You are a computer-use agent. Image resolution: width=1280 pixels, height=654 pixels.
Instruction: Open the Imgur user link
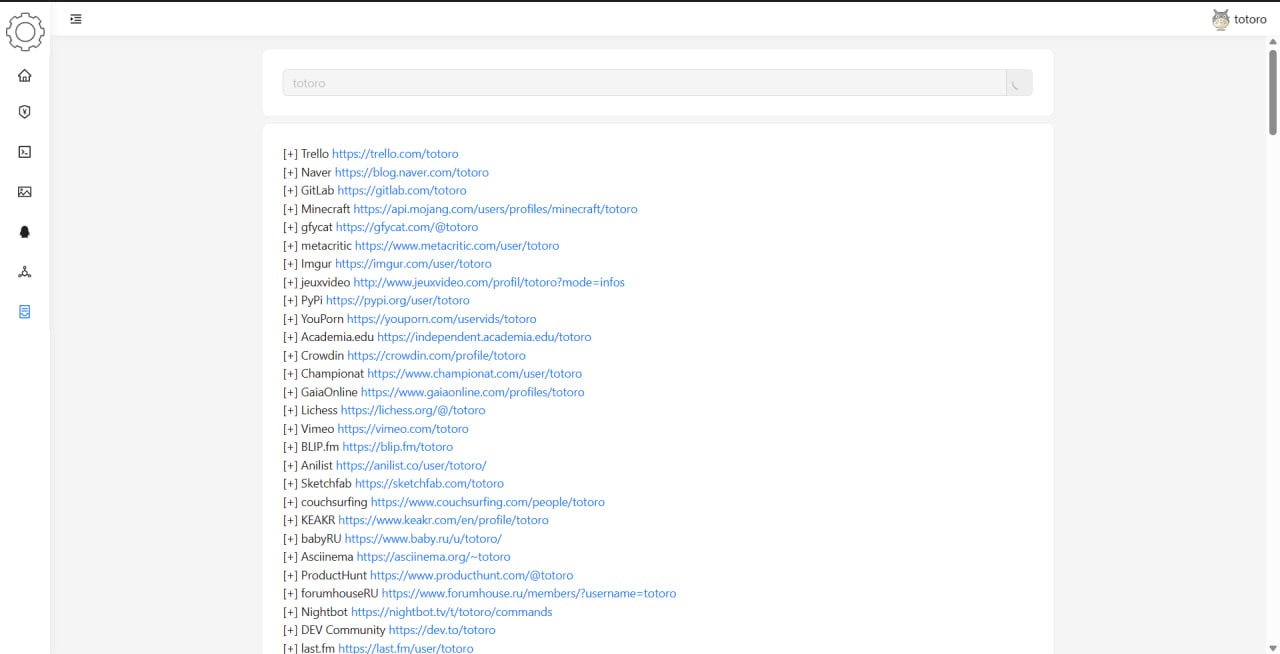click(413, 264)
